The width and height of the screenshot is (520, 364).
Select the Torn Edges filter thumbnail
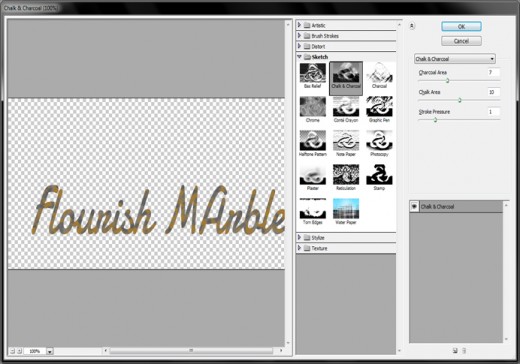pos(312,209)
